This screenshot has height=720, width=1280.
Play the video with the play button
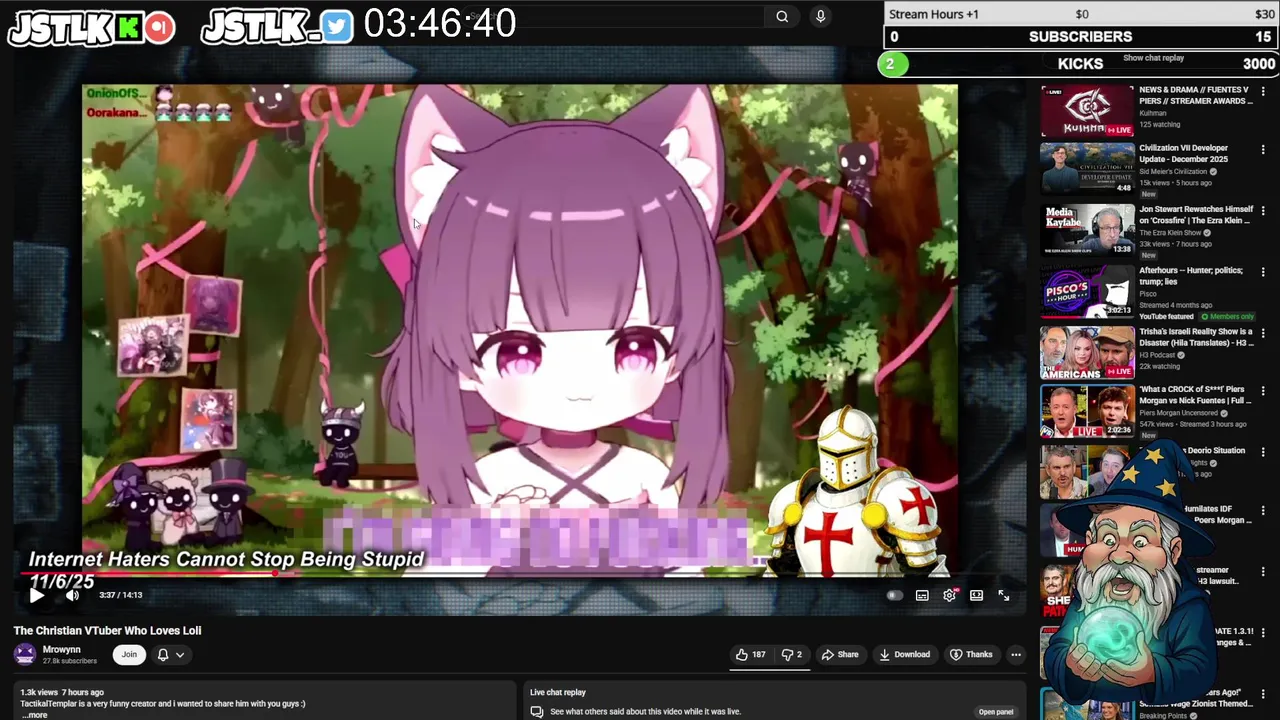(x=37, y=596)
